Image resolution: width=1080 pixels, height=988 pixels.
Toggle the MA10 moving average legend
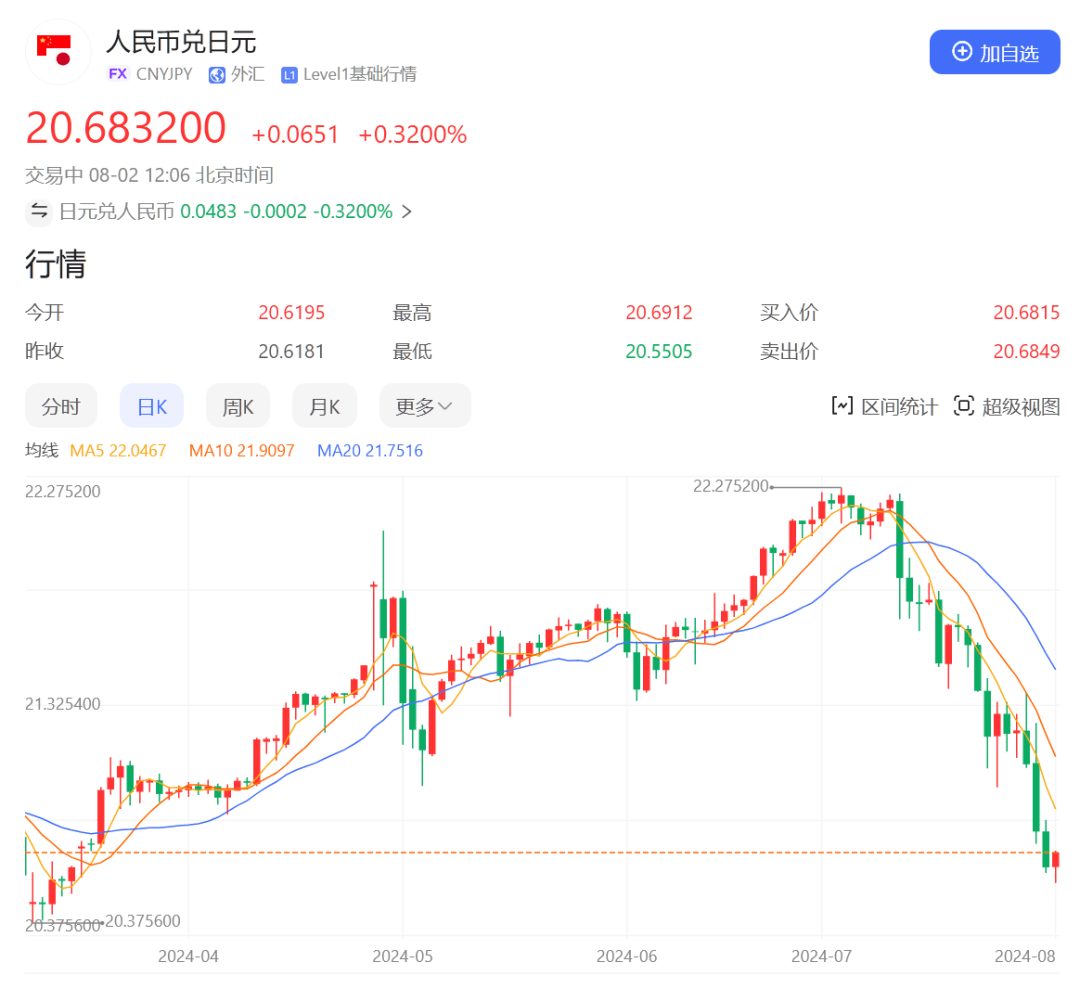pos(243,451)
